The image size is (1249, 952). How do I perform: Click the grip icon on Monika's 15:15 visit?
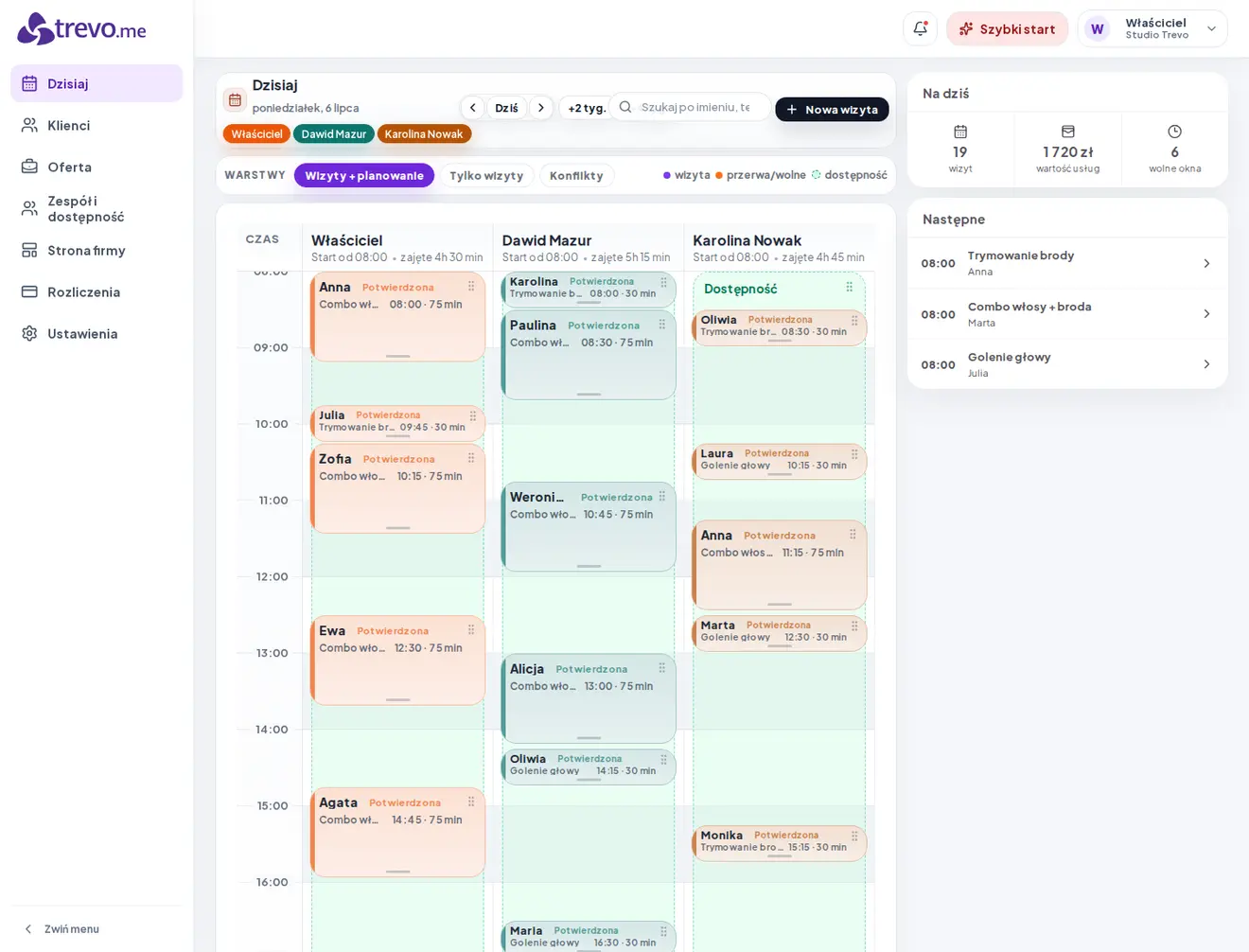[x=855, y=835]
